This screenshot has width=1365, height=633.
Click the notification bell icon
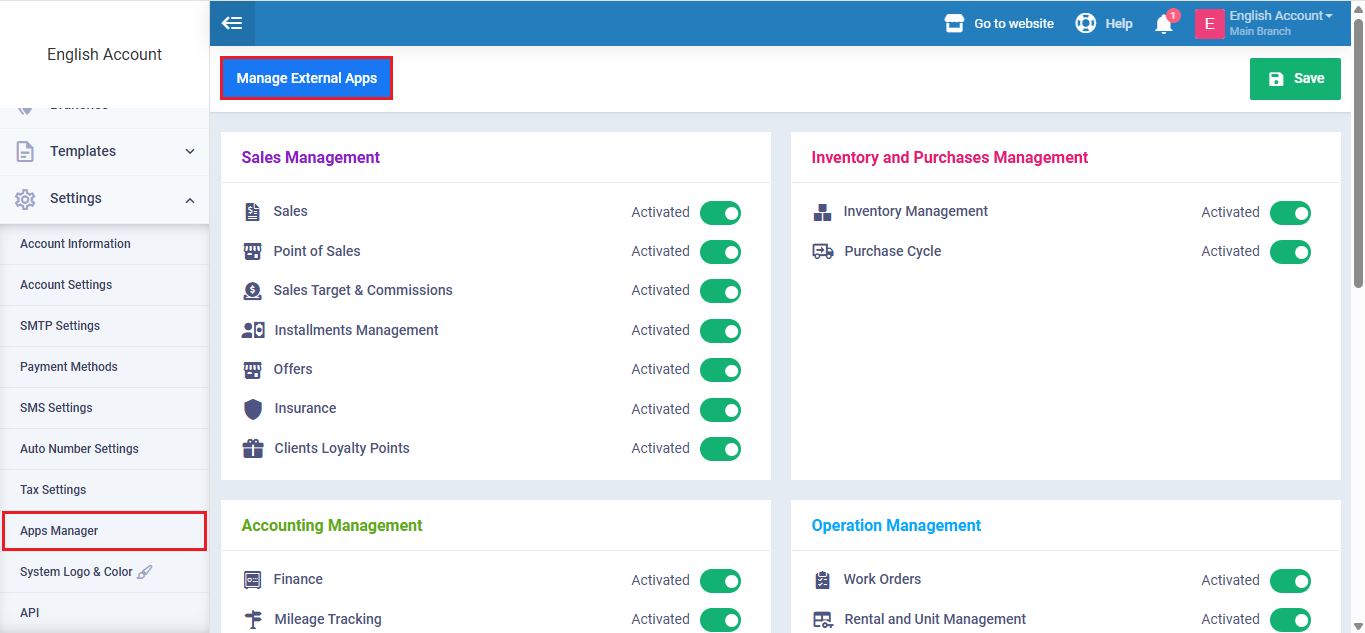point(1163,24)
